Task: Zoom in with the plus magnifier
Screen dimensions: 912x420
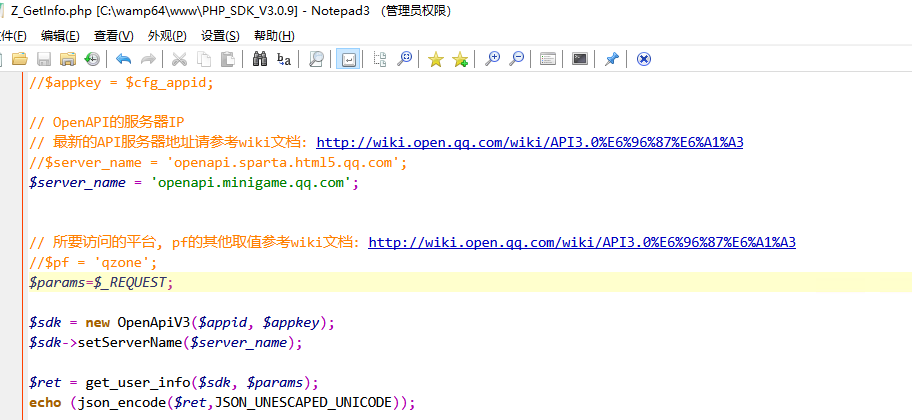Action: [493, 59]
